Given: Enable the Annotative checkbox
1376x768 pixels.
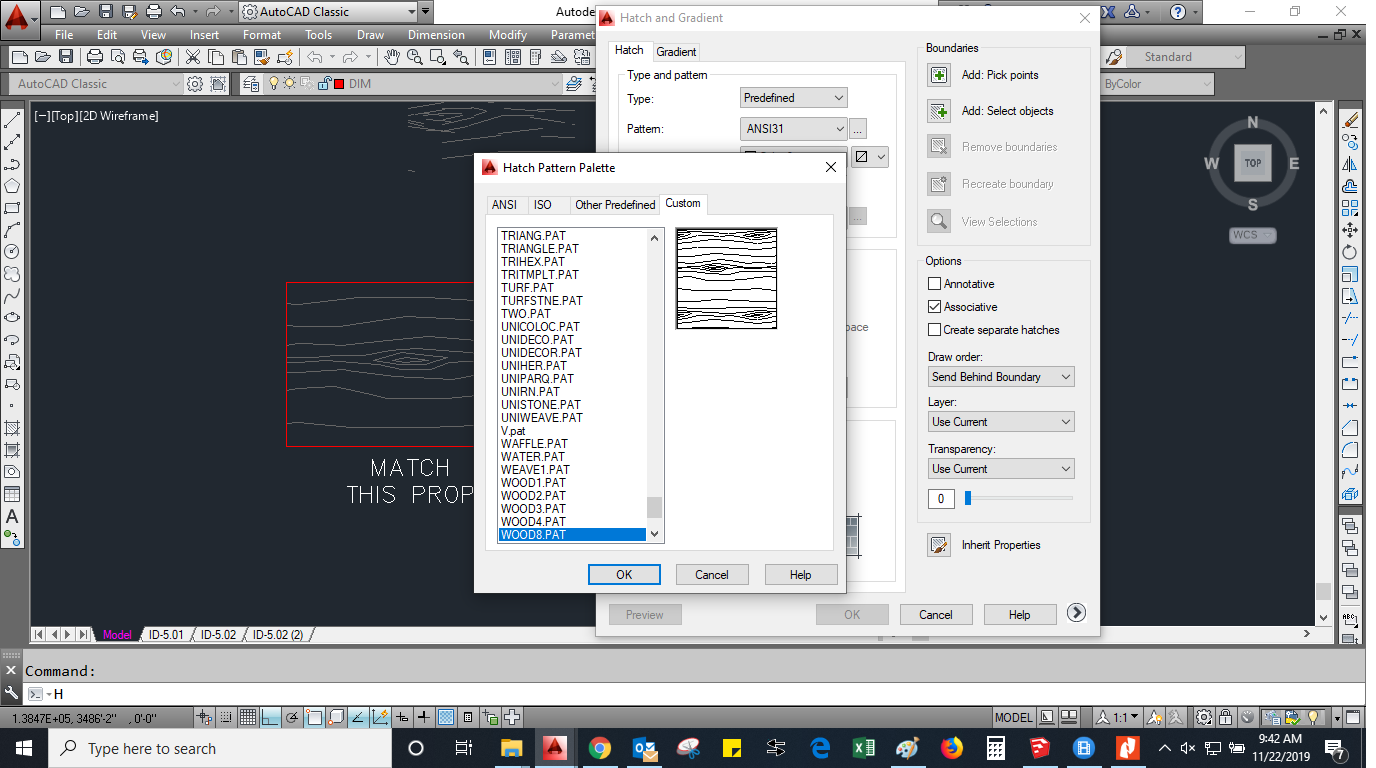Looking at the screenshot, I should pyautogui.click(x=935, y=284).
